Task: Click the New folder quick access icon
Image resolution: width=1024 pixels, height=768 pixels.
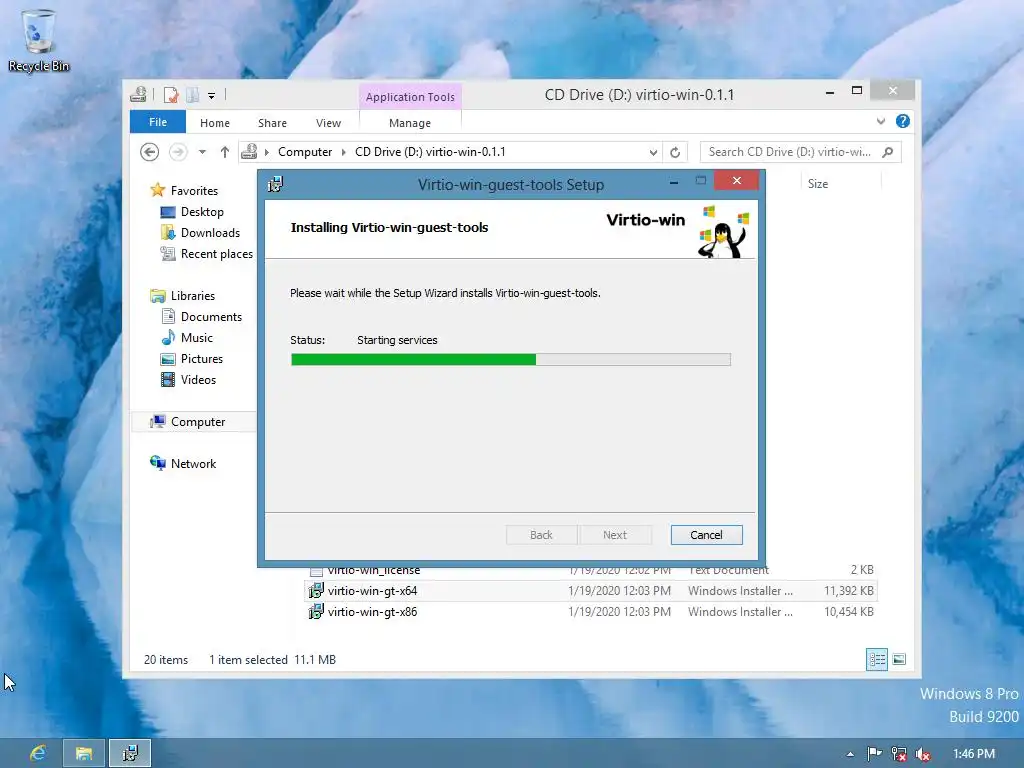Action: pyautogui.click(x=192, y=95)
